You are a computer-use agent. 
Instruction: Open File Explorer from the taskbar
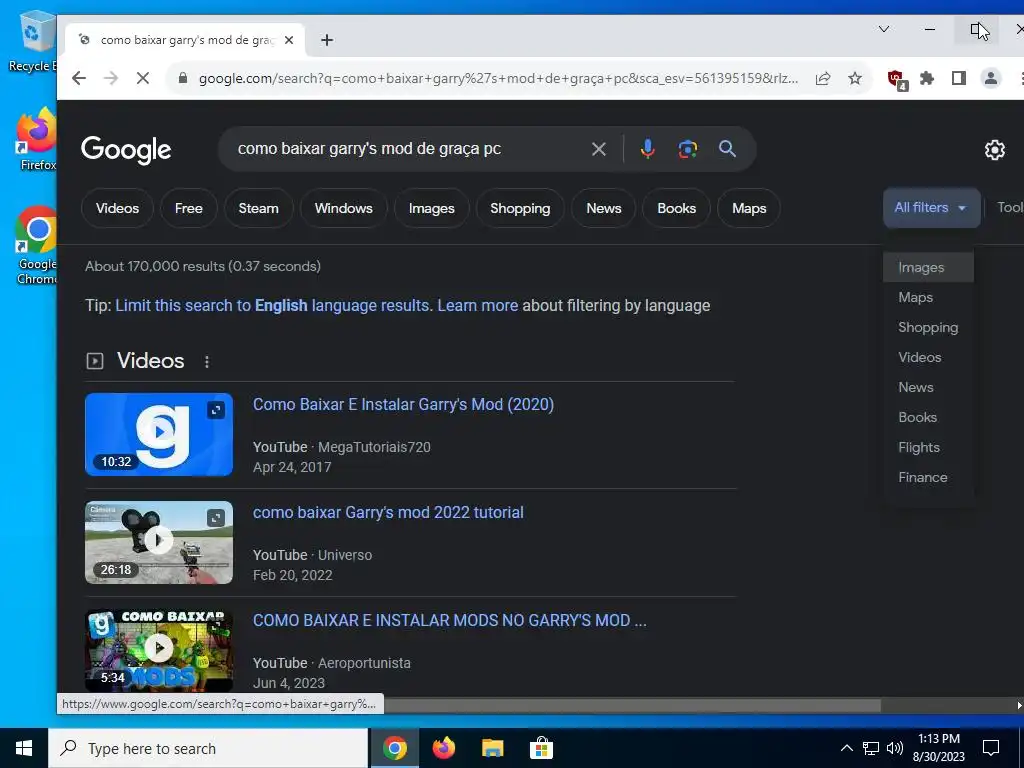(x=492, y=748)
